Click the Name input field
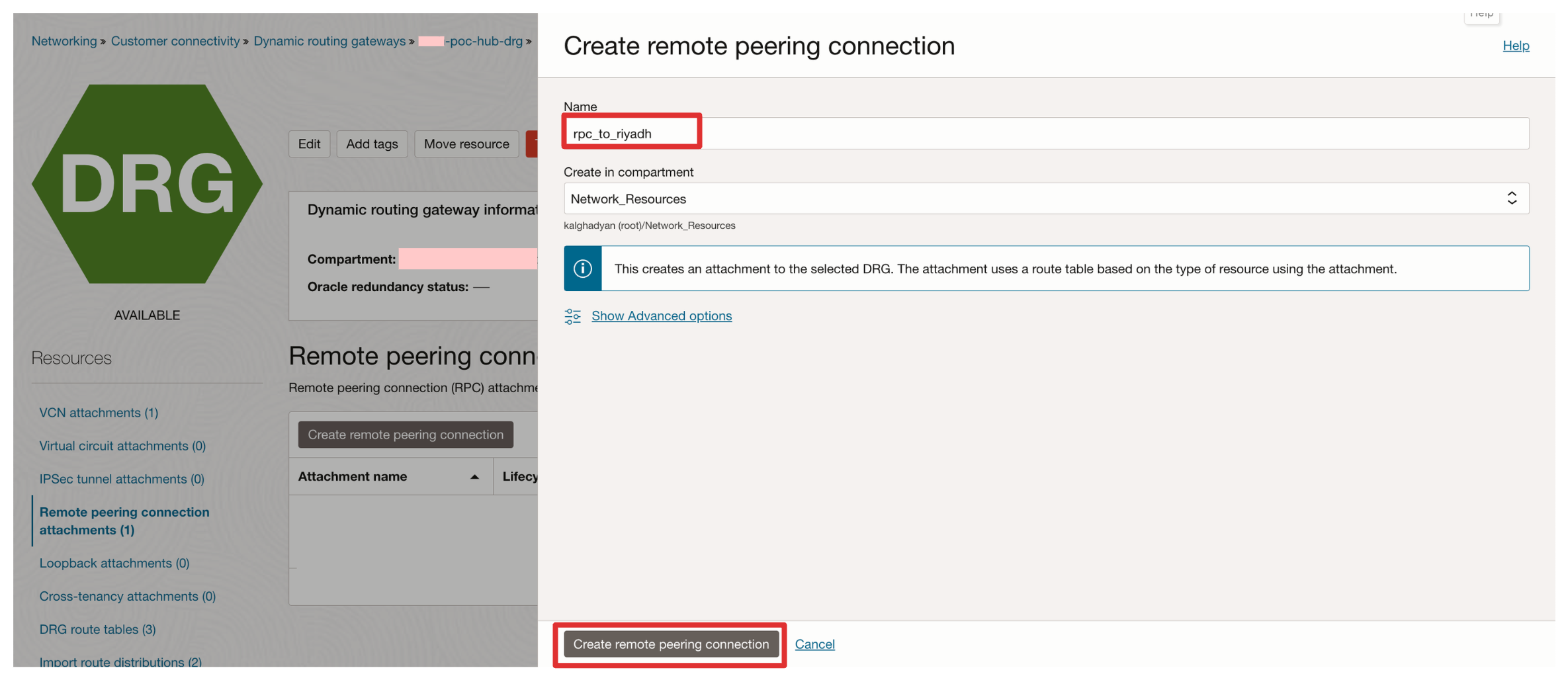 tap(1045, 134)
